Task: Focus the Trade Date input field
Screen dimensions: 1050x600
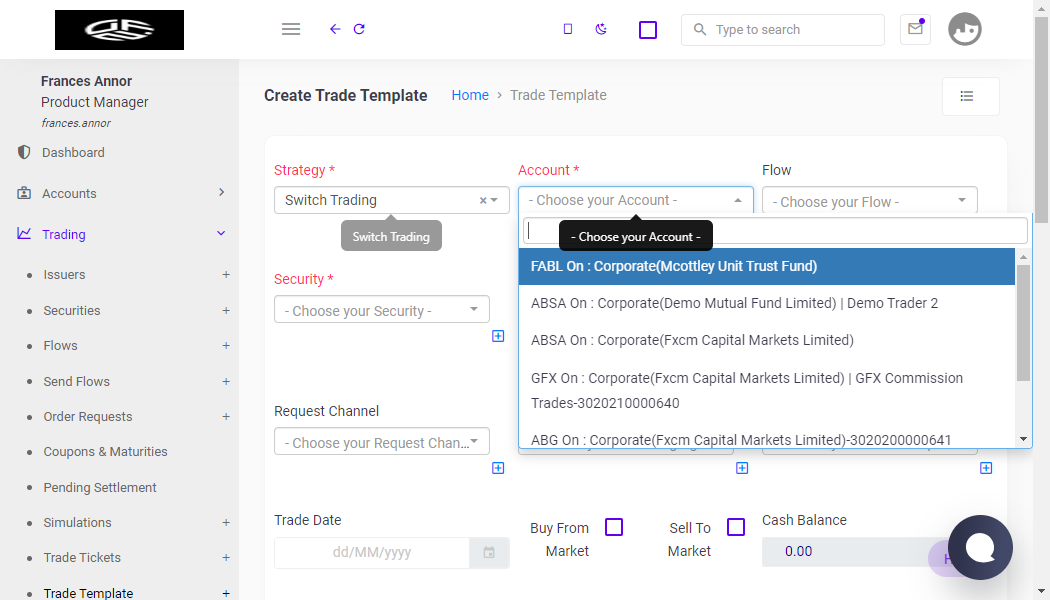Action: [372, 552]
